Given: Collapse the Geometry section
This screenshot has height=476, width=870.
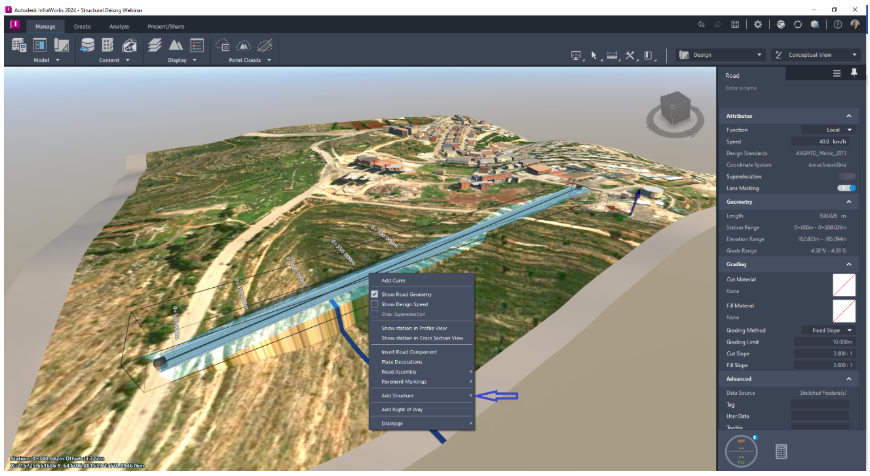Looking at the screenshot, I should [x=848, y=202].
